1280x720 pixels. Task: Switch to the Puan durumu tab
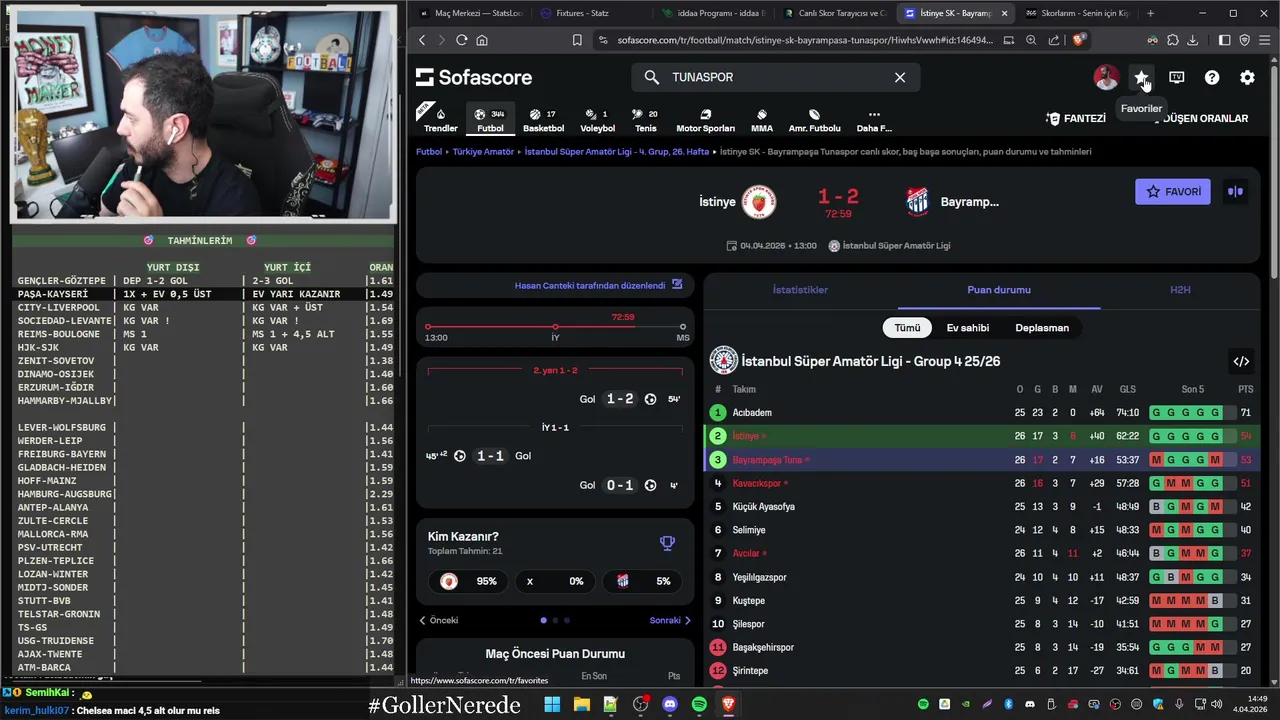pos(999,290)
